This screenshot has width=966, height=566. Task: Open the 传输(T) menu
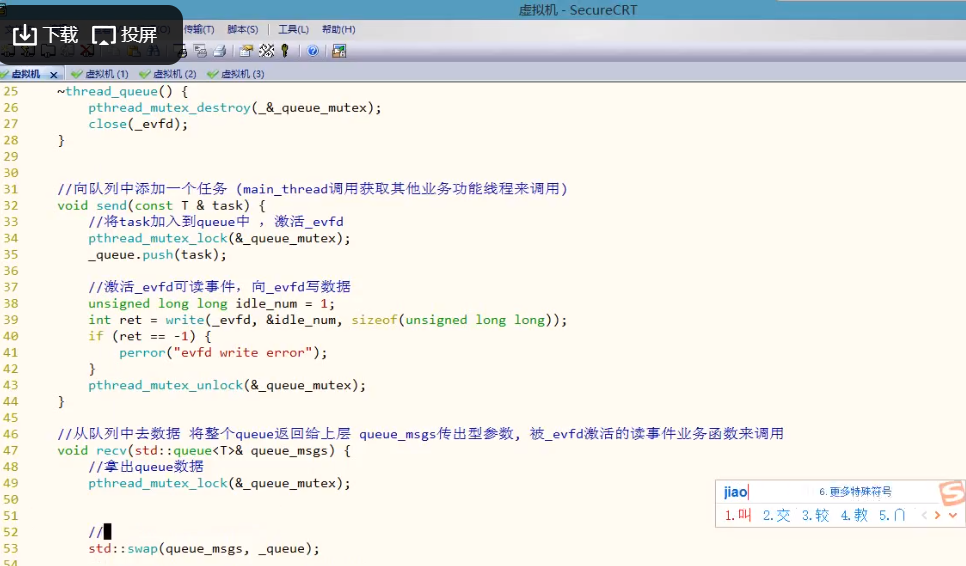(199, 29)
